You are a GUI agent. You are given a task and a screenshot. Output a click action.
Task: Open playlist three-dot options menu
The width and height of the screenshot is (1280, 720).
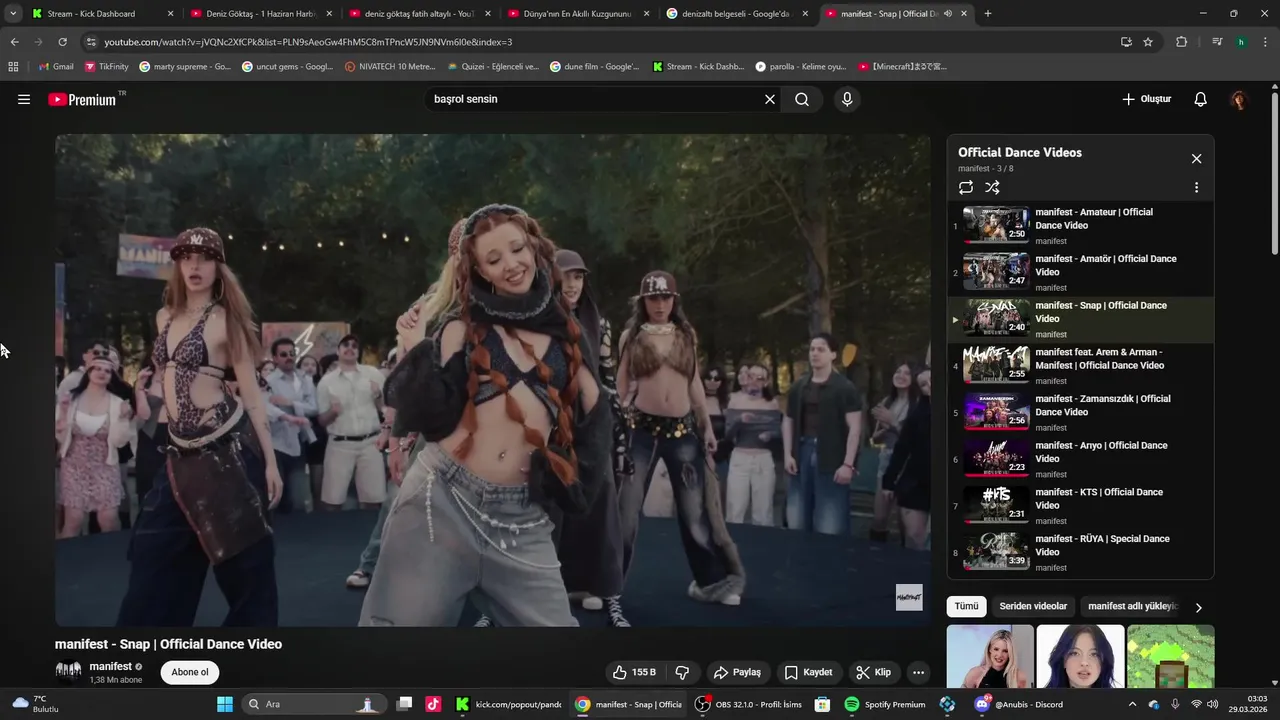coord(1196,187)
